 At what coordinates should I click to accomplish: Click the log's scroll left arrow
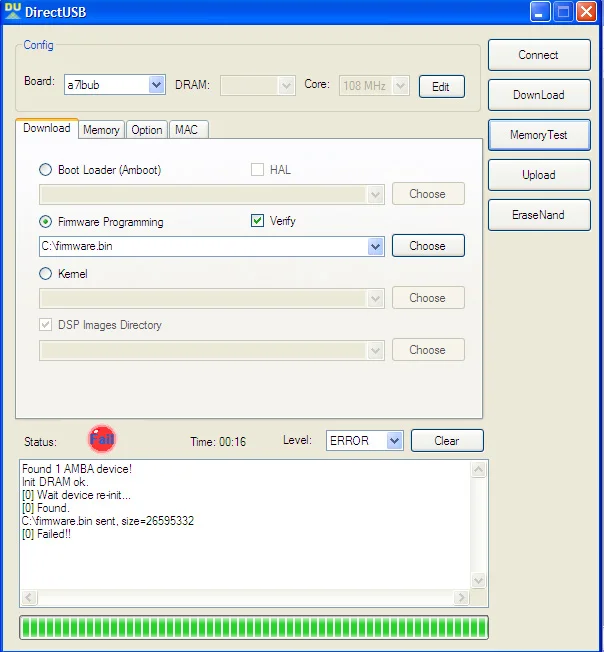(29, 598)
